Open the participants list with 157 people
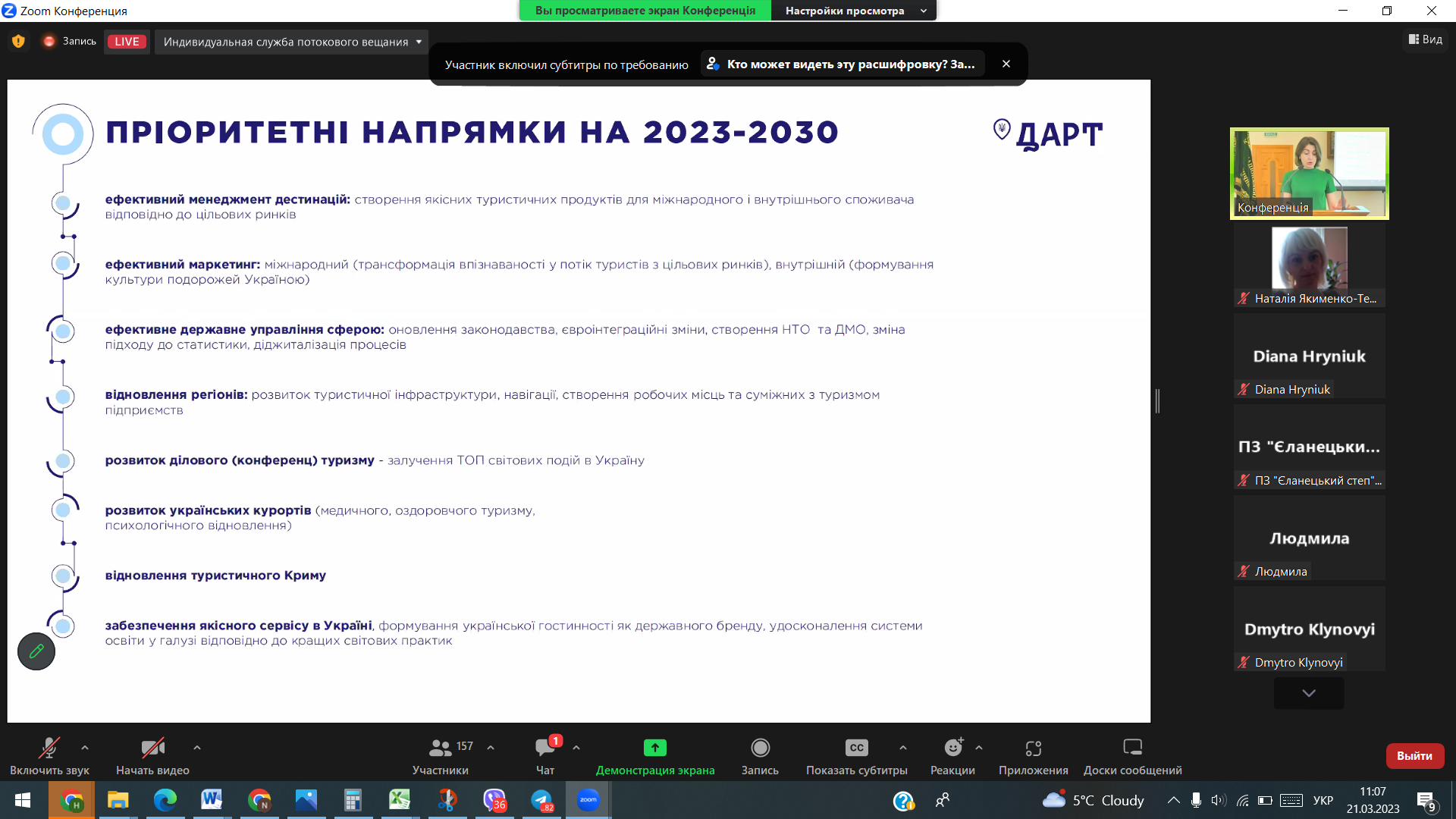This screenshot has height=819, width=1456. (441, 748)
